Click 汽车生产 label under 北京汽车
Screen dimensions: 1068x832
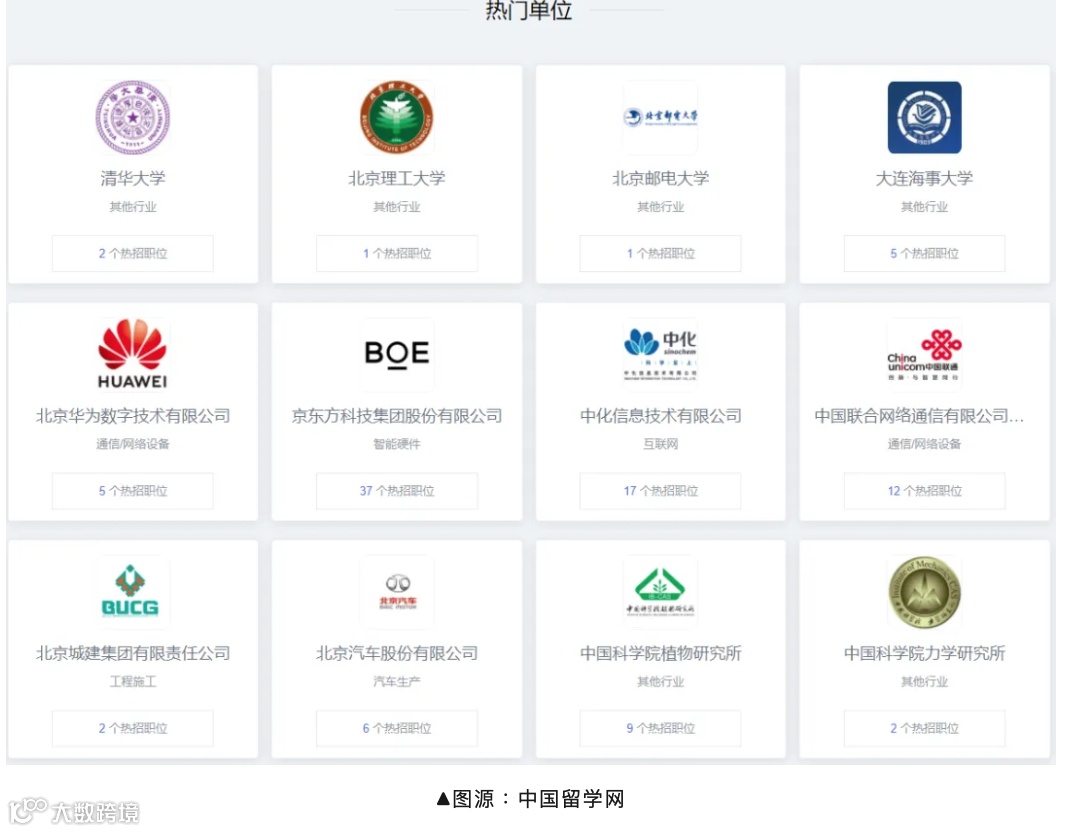(396, 682)
